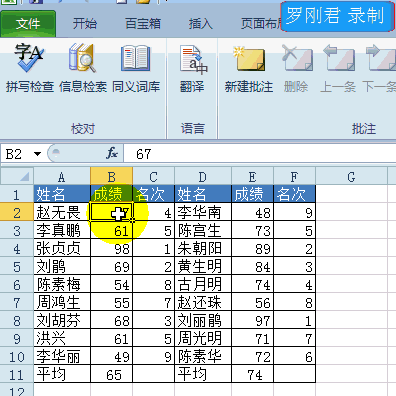Select column A header
The height and width of the screenshot is (396, 396).
click(x=62, y=176)
